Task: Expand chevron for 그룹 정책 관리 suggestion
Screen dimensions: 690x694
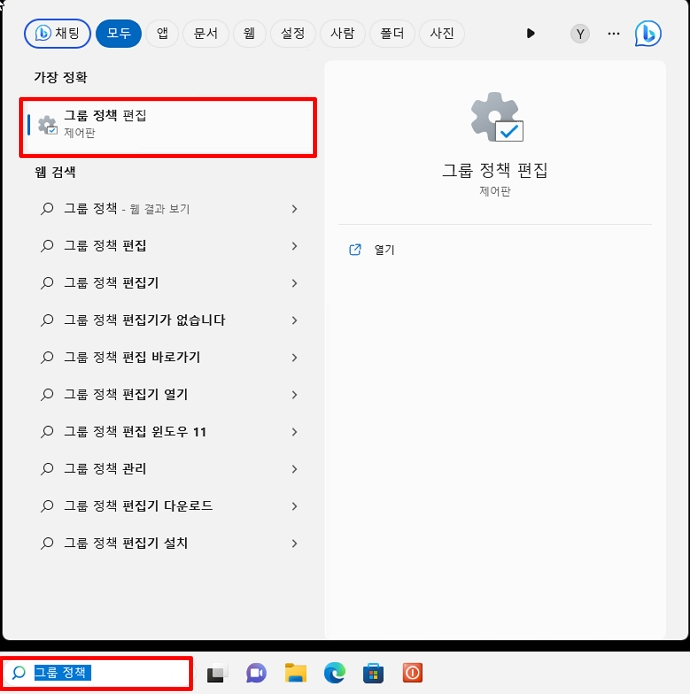Action: [x=294, y=469]
